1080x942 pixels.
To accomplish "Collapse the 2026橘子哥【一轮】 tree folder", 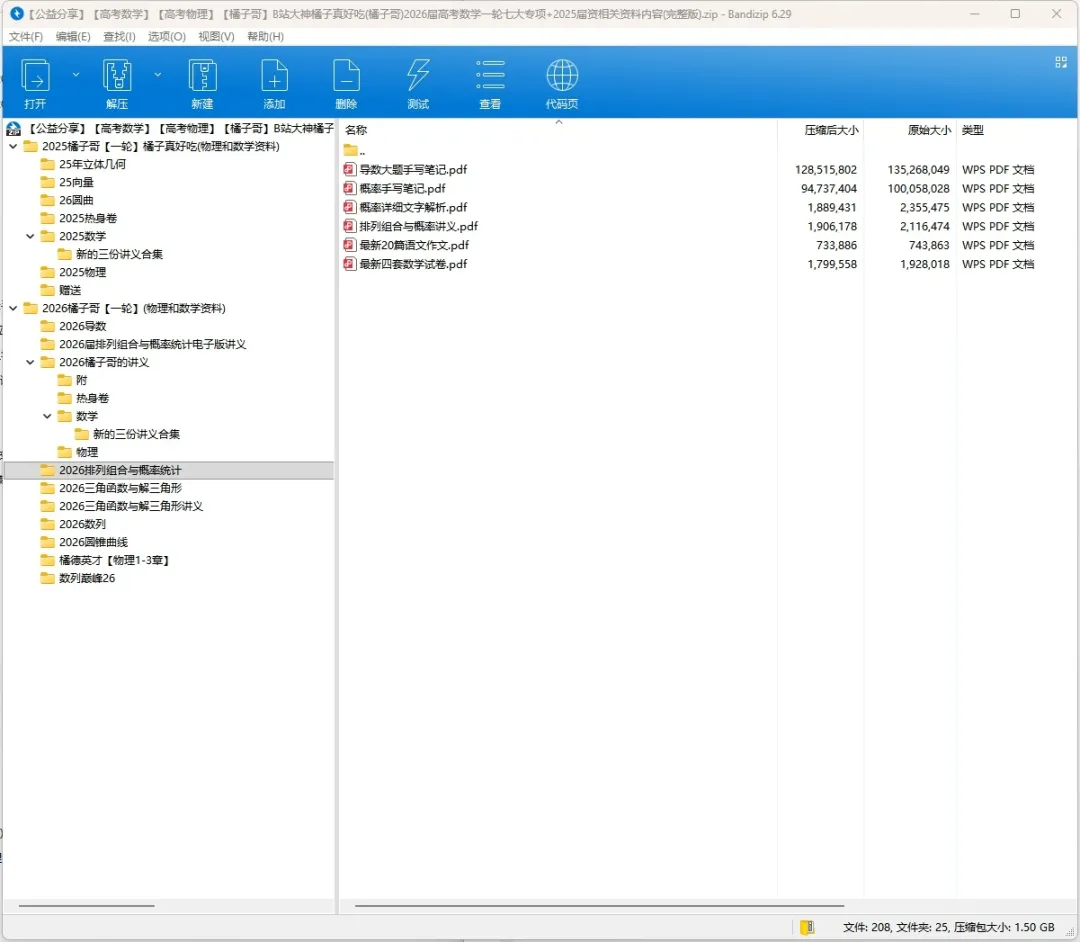I will pyautogui.click(x=13, y=308).
